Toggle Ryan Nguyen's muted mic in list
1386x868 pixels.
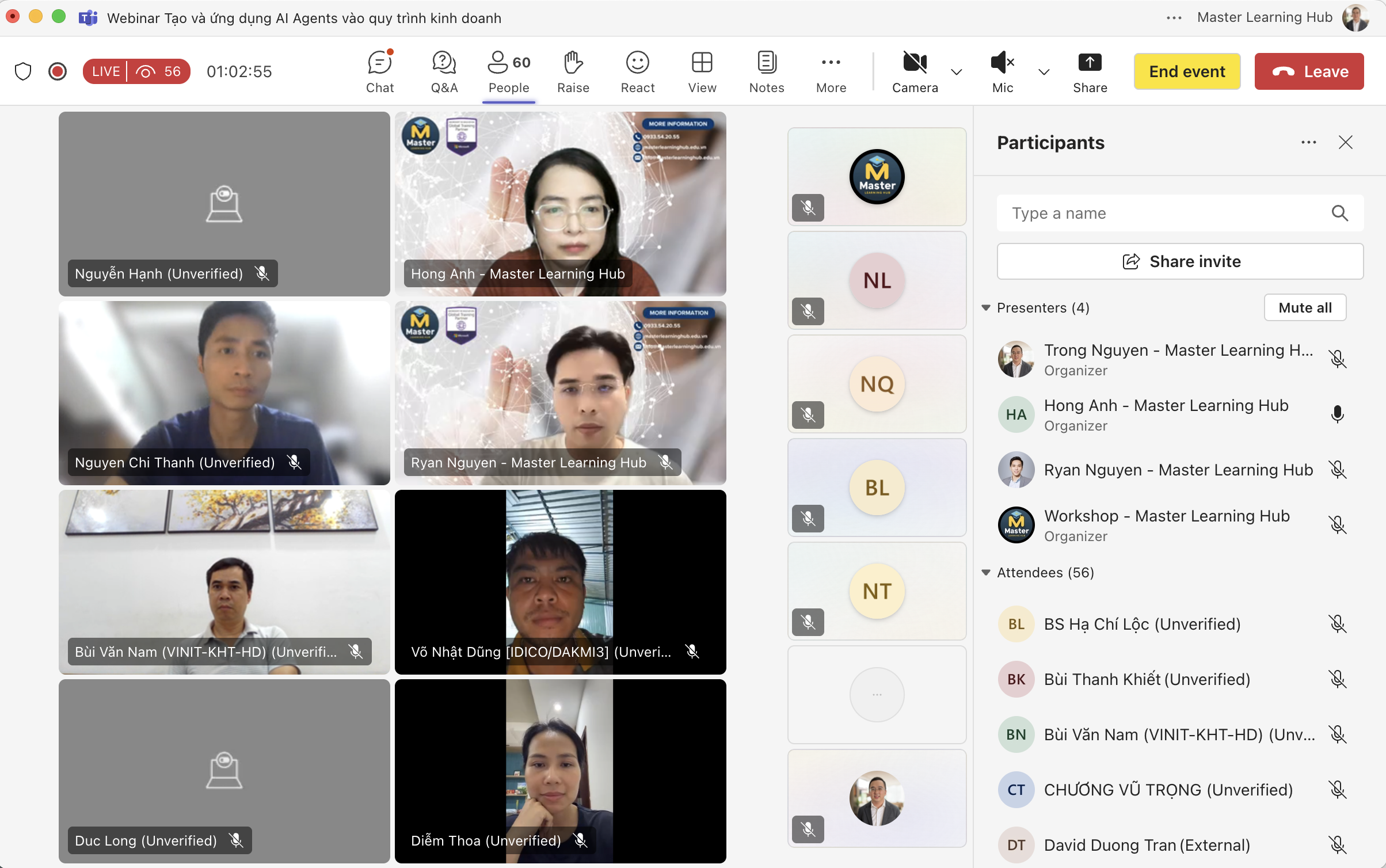[1338, 470]
